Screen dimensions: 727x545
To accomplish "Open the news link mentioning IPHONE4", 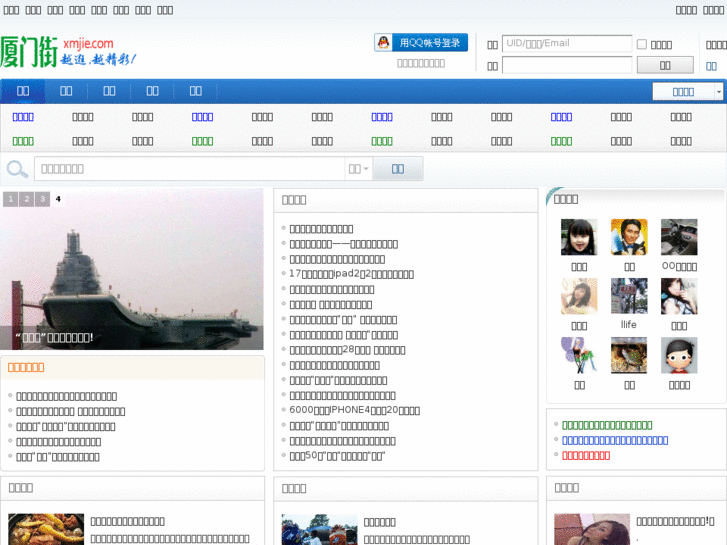I will (x=354, y=410).
